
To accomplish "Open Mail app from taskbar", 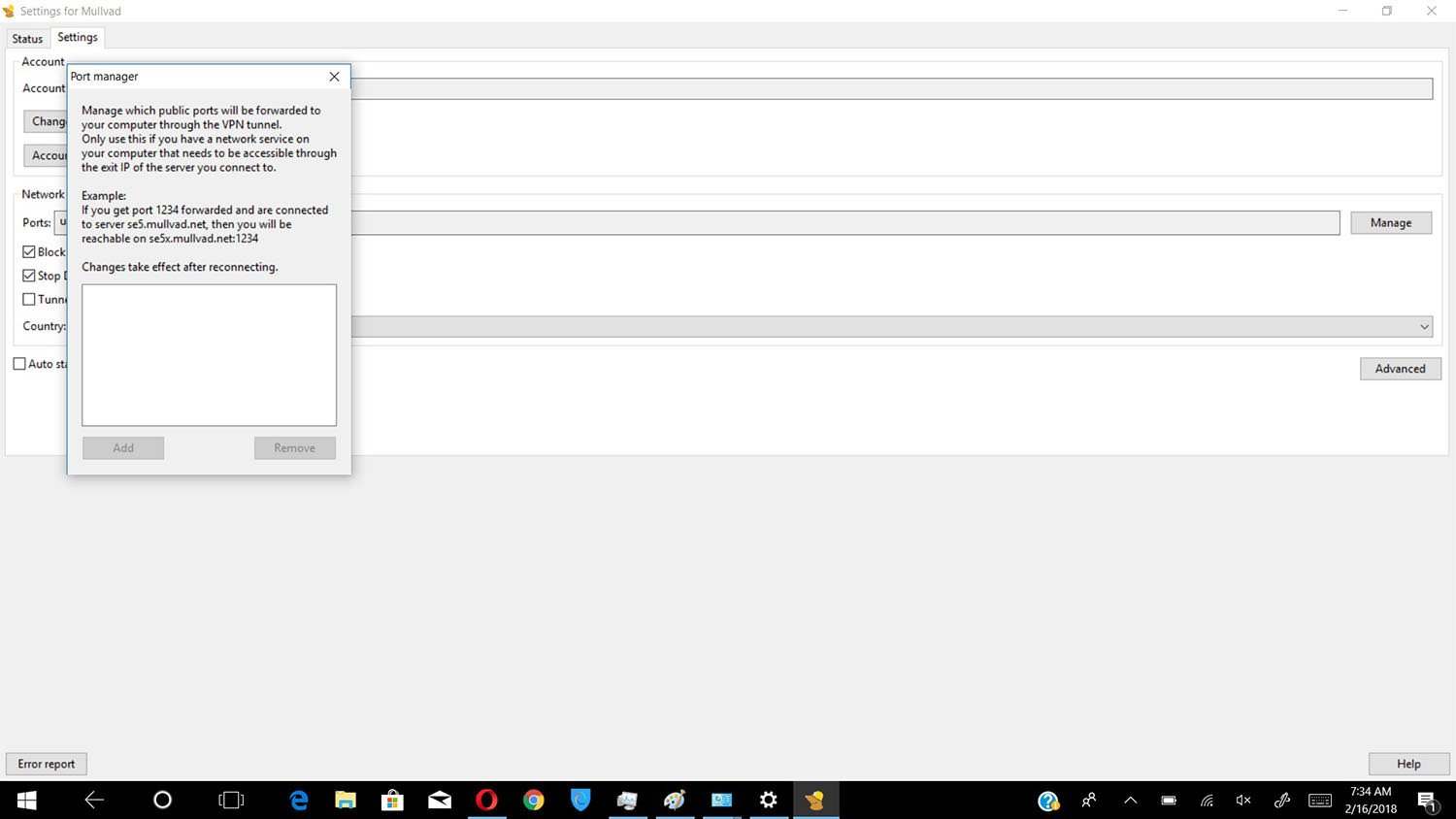I will (440, 801).
